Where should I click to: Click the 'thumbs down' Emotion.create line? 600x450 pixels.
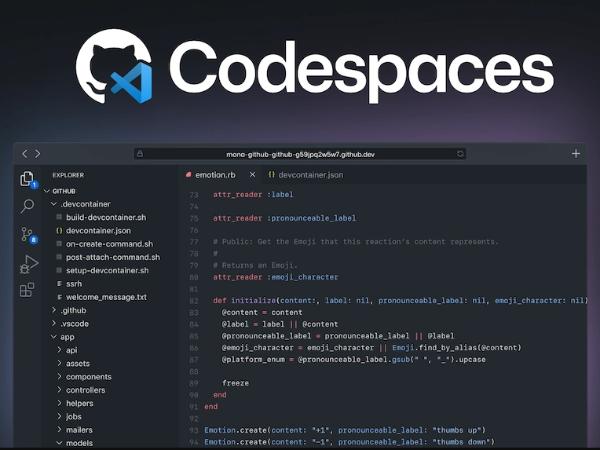pos(349,442)
